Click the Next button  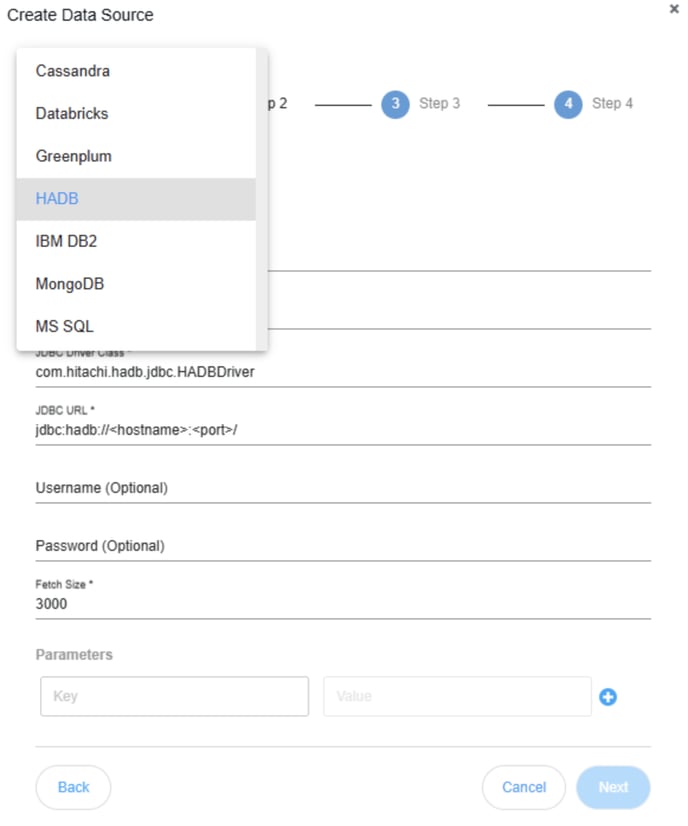pyautogui.click(x=613, y=787)
